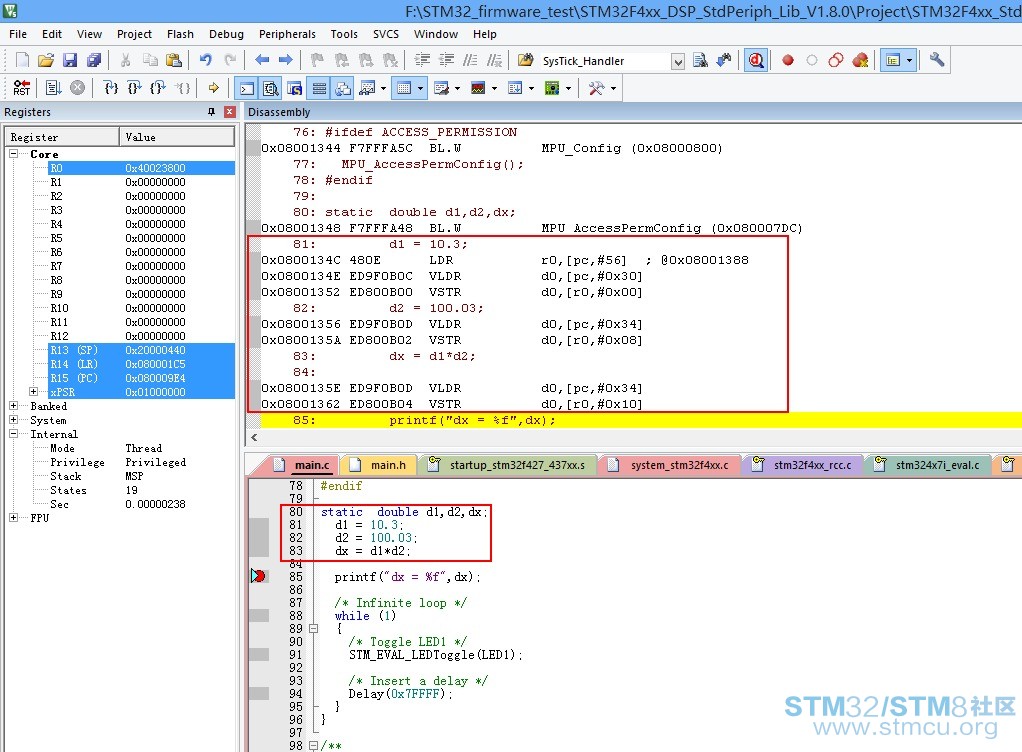
Task: Toggle the Start/Stop Debug Session button
Action: (755, 61)
